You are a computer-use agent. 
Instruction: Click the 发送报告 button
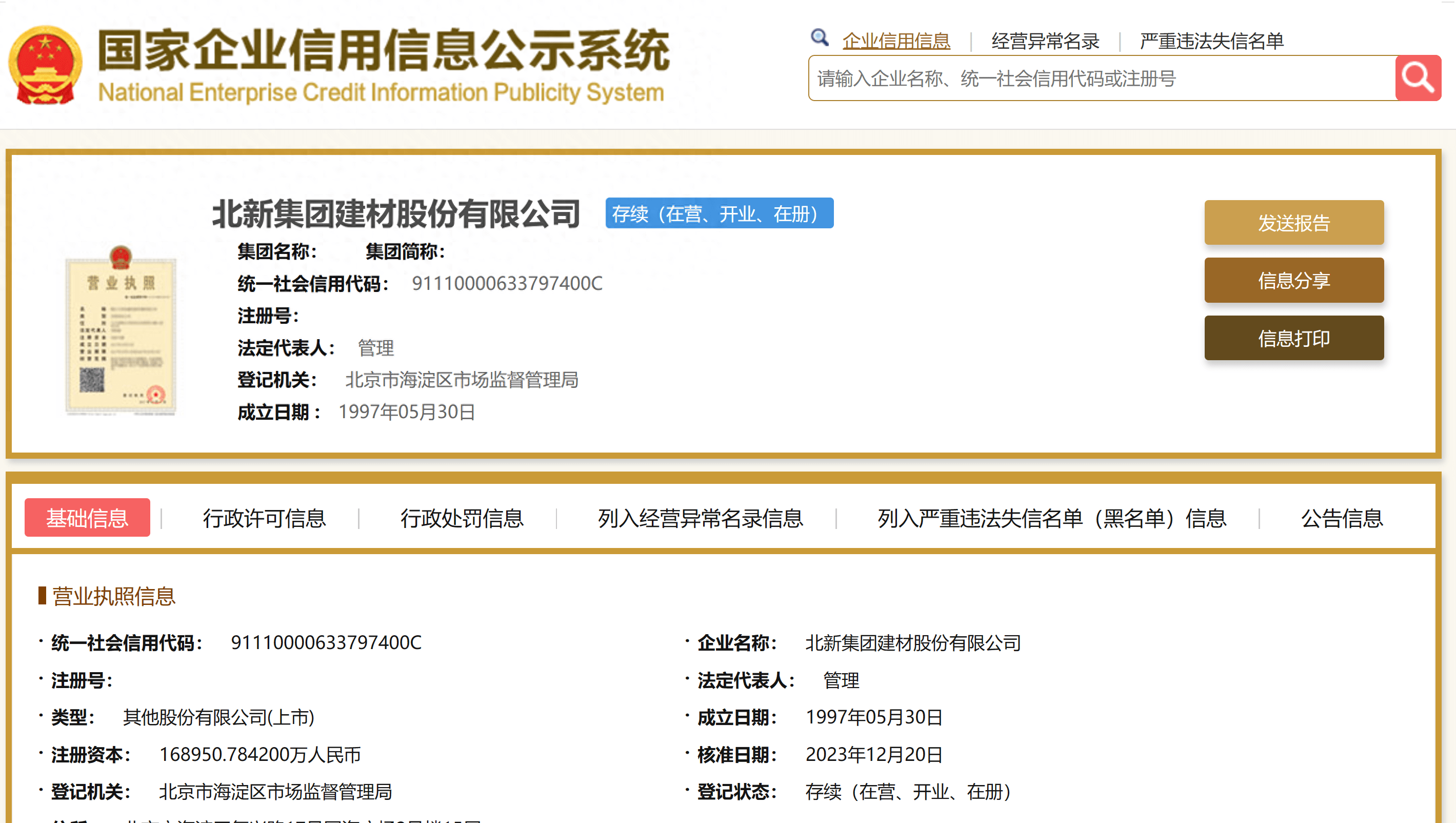coord(1294,222)
